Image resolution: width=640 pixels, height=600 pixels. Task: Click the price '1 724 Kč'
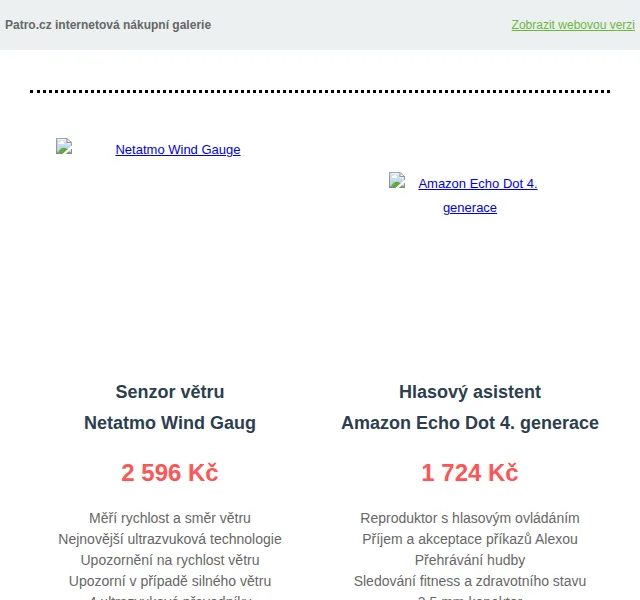click(x=470, y=473)
